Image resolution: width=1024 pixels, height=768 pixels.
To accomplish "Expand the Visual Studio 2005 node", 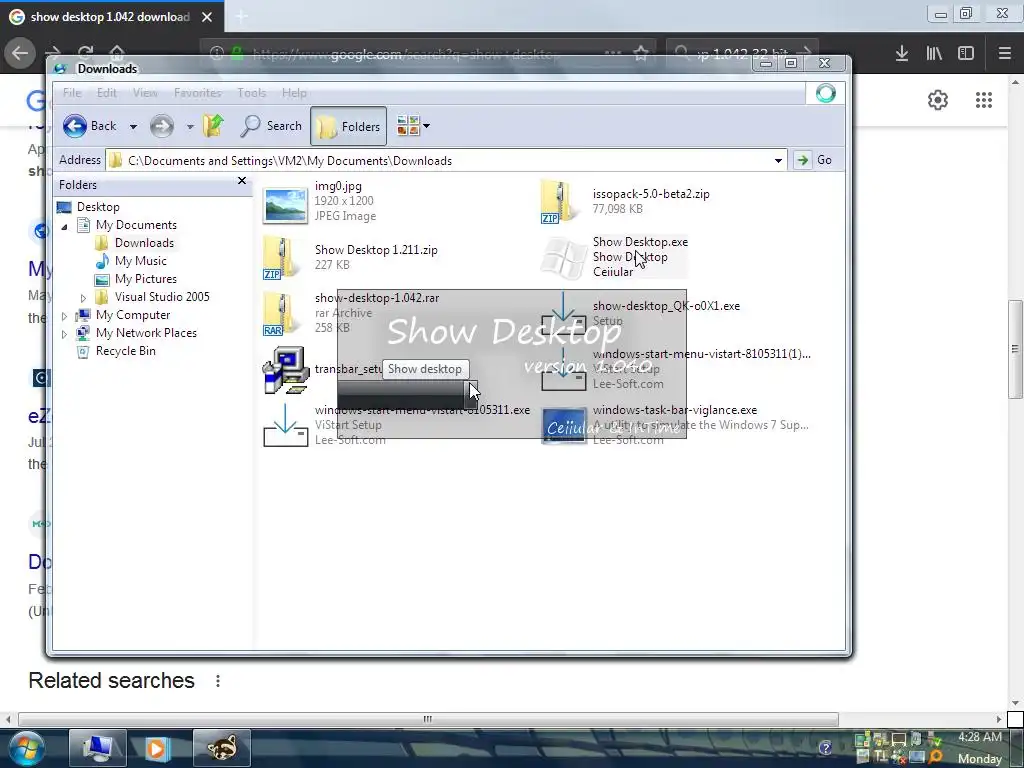I will [x=83, y=298].
